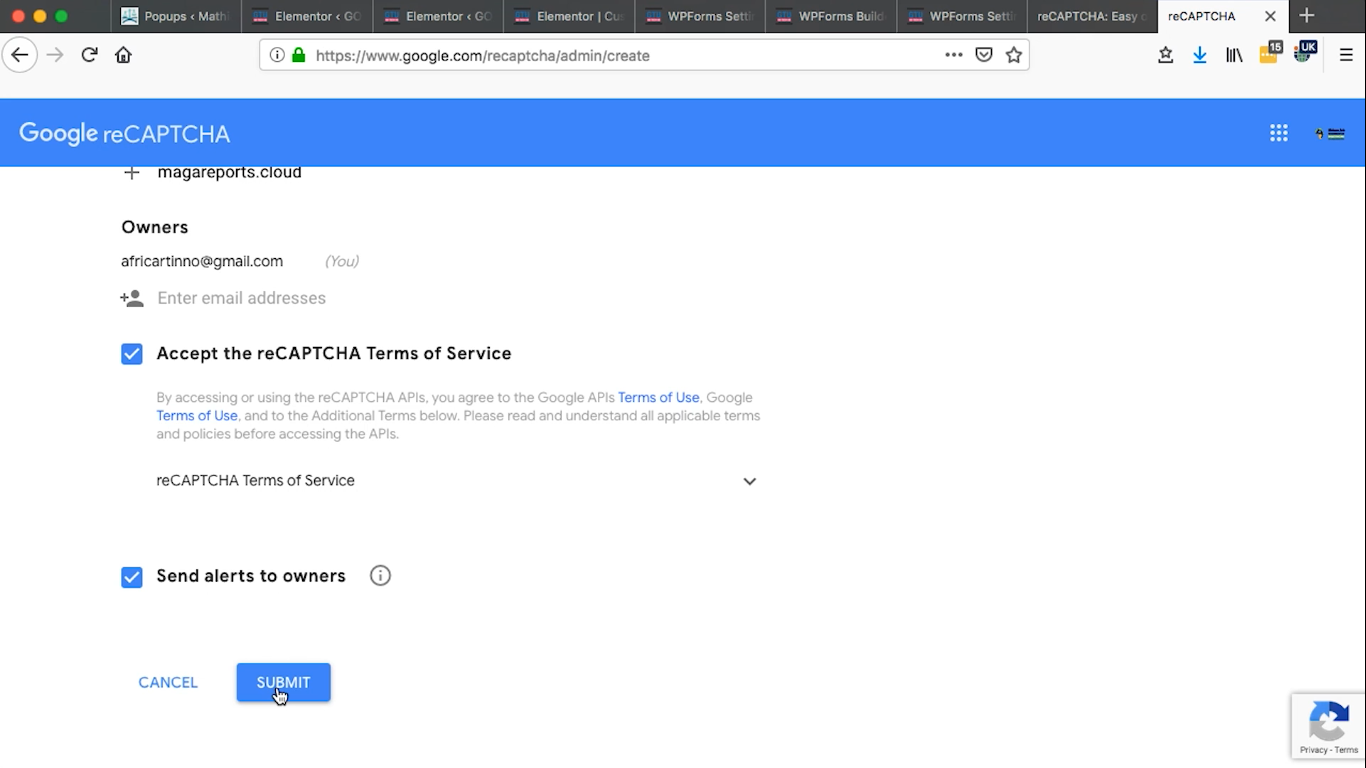Screen dimensions: 1366x768
Task: Toggle Send alerts to owners checkbox
Action: (x=132, y=577)
